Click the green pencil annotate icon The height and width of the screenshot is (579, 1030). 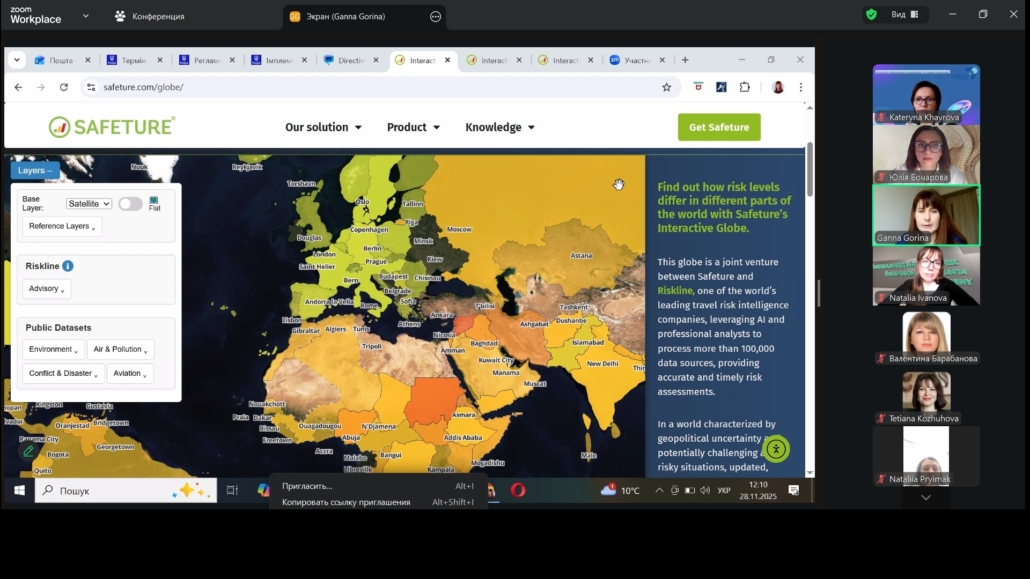coord(29,451)
